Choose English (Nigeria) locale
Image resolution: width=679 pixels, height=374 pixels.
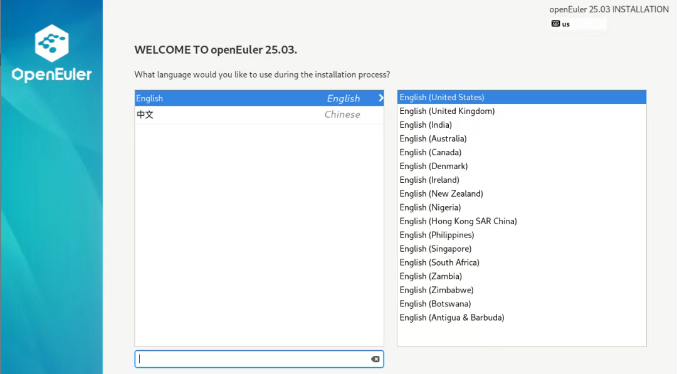tap(521, 208)
